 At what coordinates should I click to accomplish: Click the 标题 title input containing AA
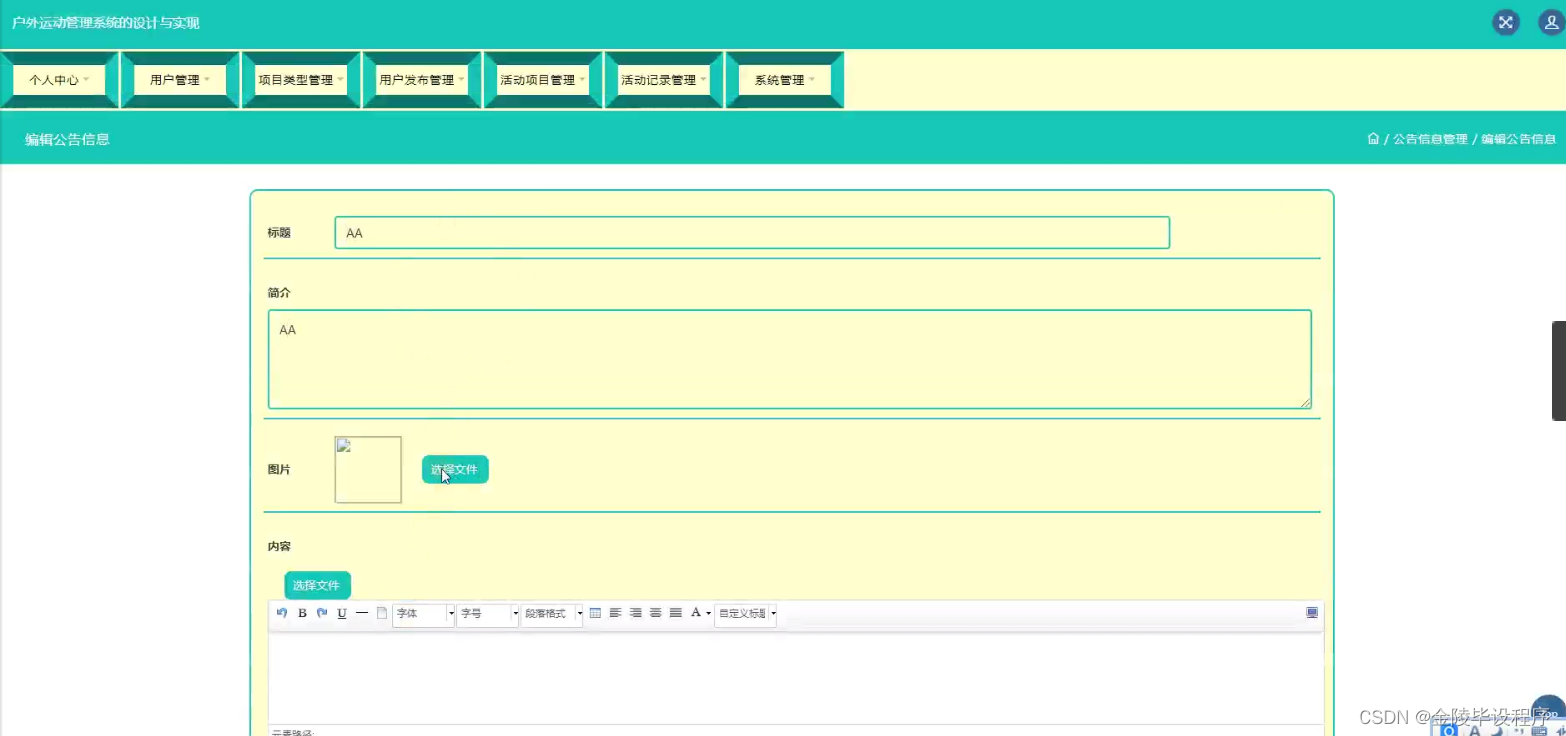(751, 232)
